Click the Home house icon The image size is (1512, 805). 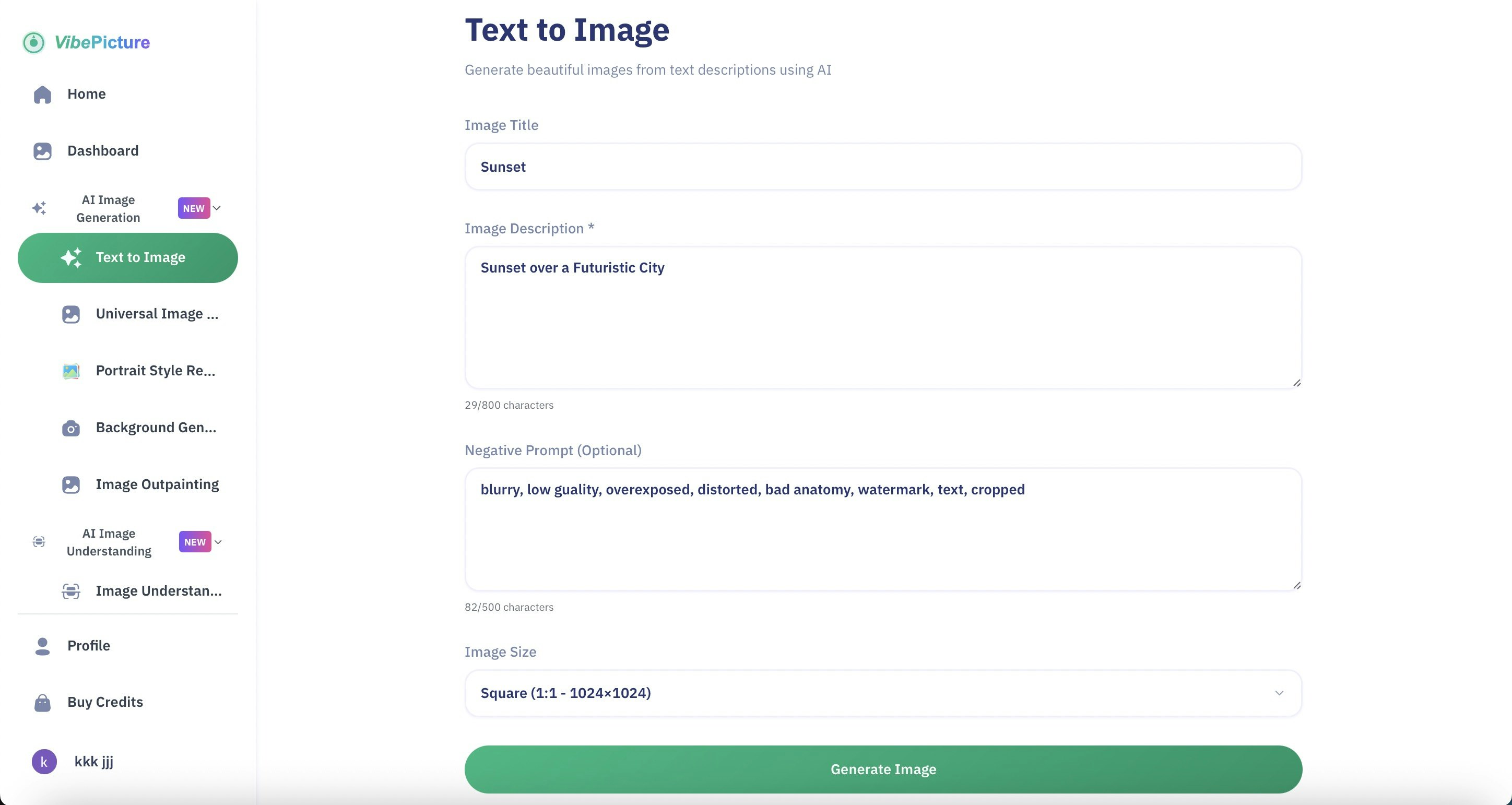(x=42, y=94)
